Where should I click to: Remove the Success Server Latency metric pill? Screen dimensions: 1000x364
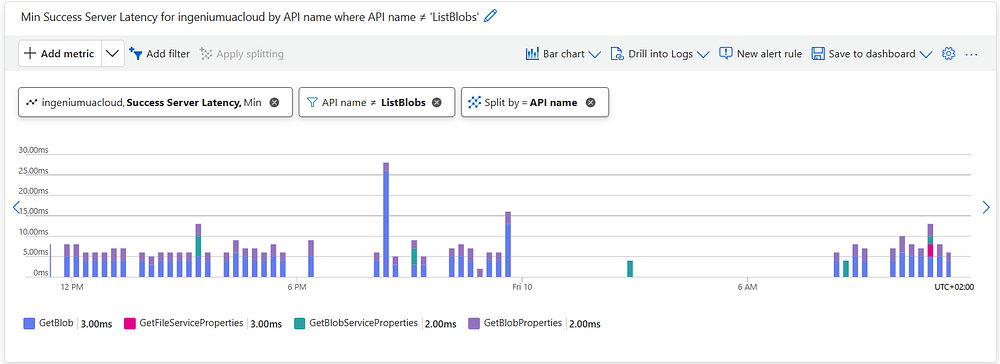(x=274, y=102)
